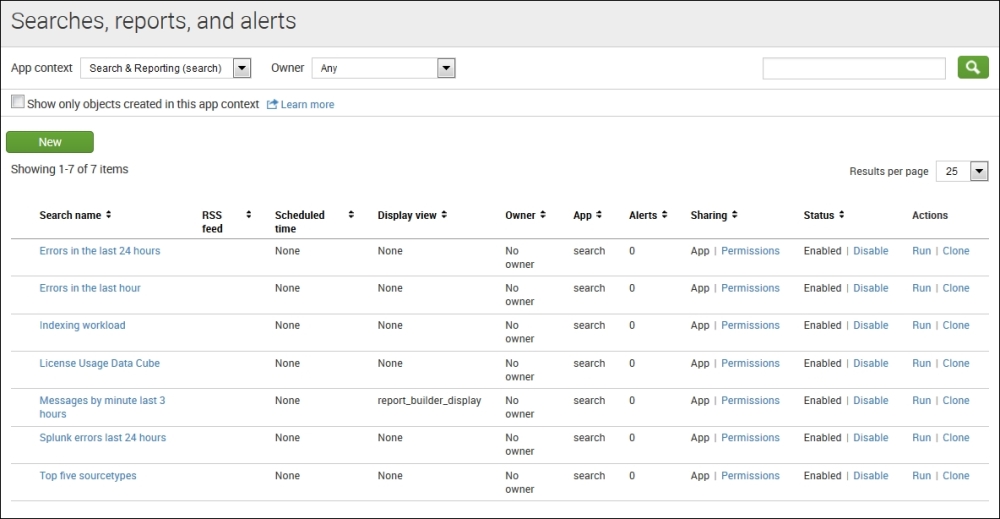The width and height of the screenshot is (1000, 519).
Task: Click the Learn more external link icon
Action: click(x=271, y=104)
